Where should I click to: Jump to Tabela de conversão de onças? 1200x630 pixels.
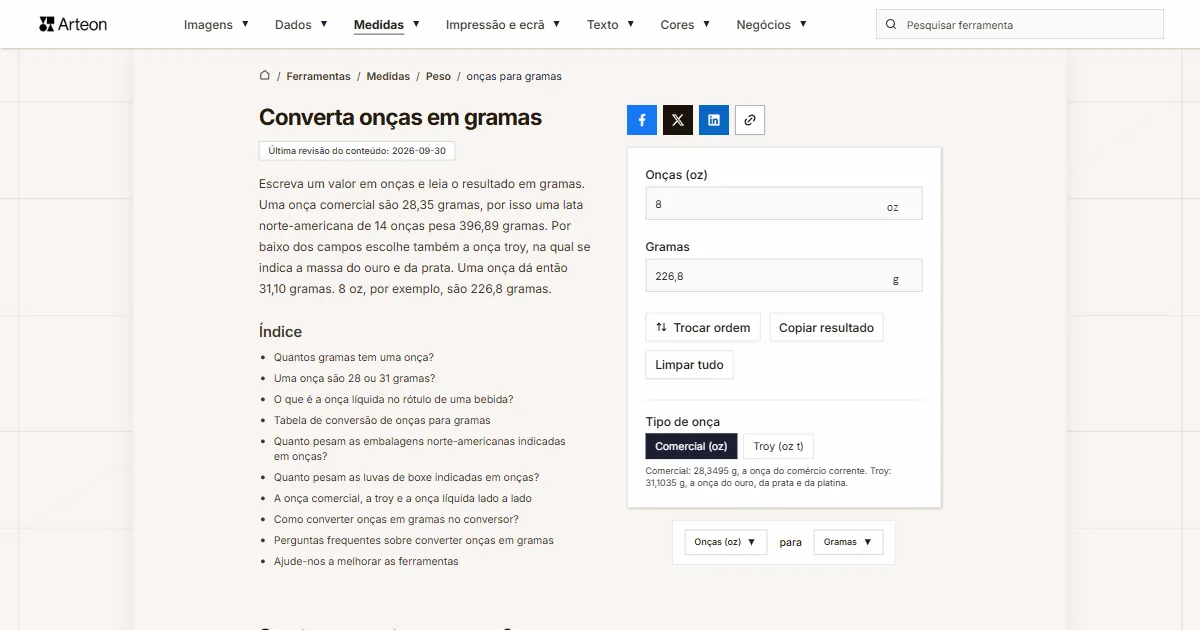point(382,420)
